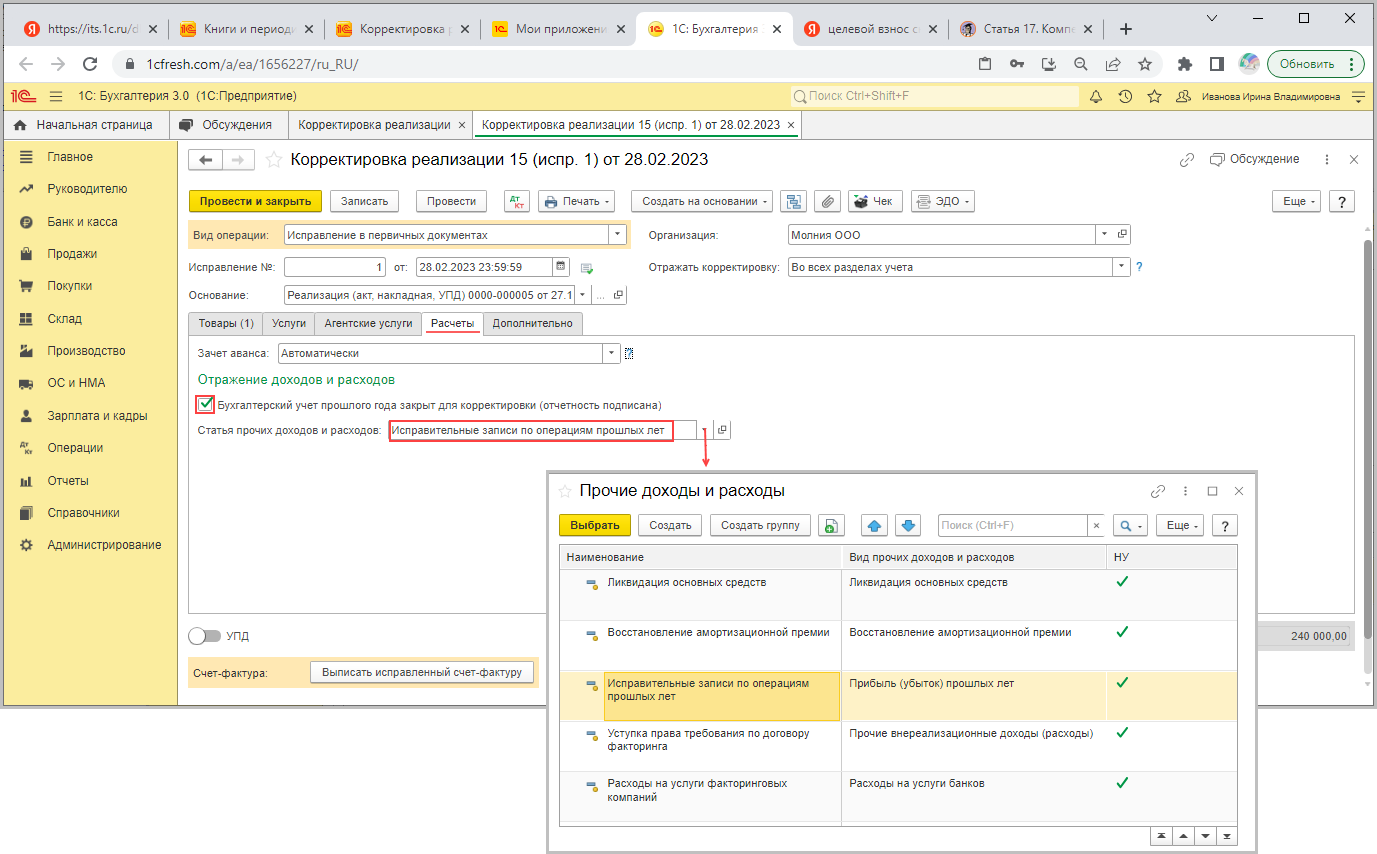The height and width of the screenshot is (854, 1377).
Task: Toggle the УПД switch
Action: click(205, 636)
